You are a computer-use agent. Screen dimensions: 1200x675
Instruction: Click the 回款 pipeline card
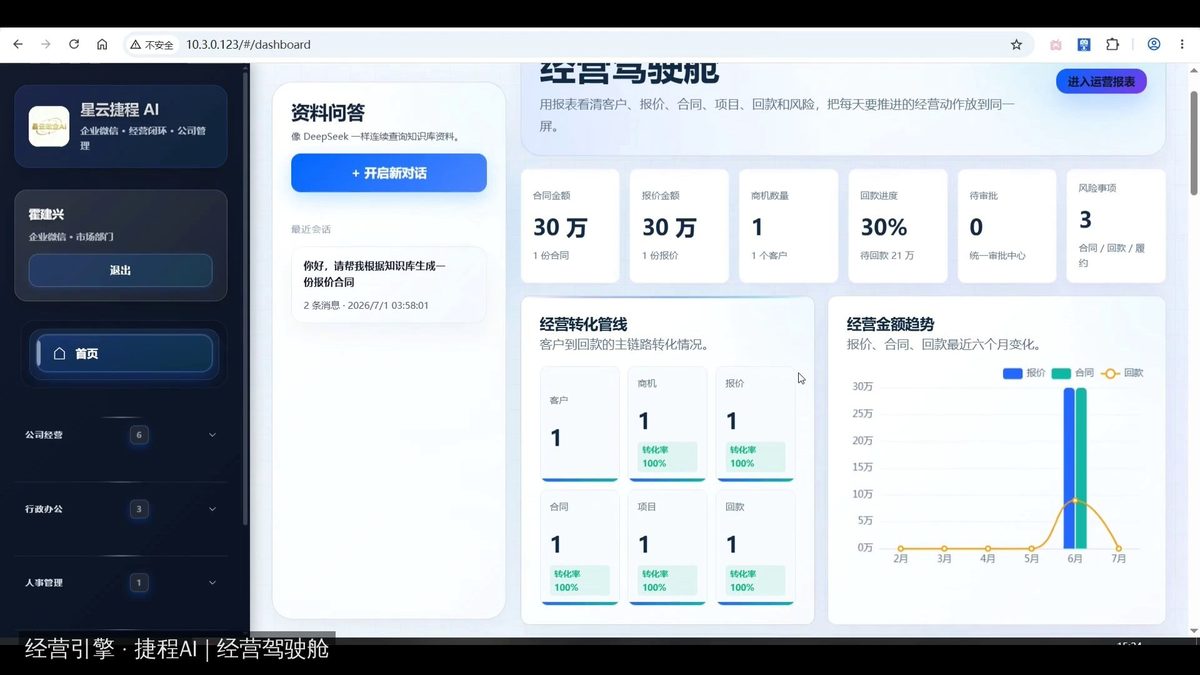tap(756, 547)
